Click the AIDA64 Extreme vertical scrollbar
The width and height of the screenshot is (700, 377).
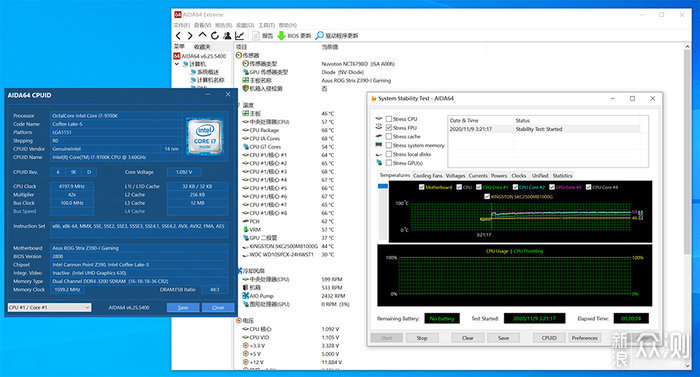coord(687,152)
